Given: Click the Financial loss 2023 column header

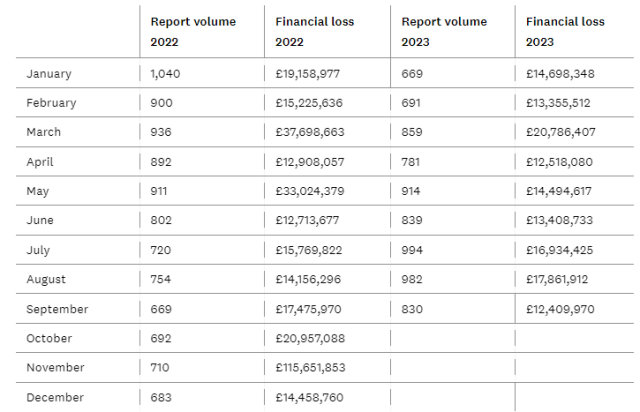Looking at the screenshot, I should [x=565, y=31].
